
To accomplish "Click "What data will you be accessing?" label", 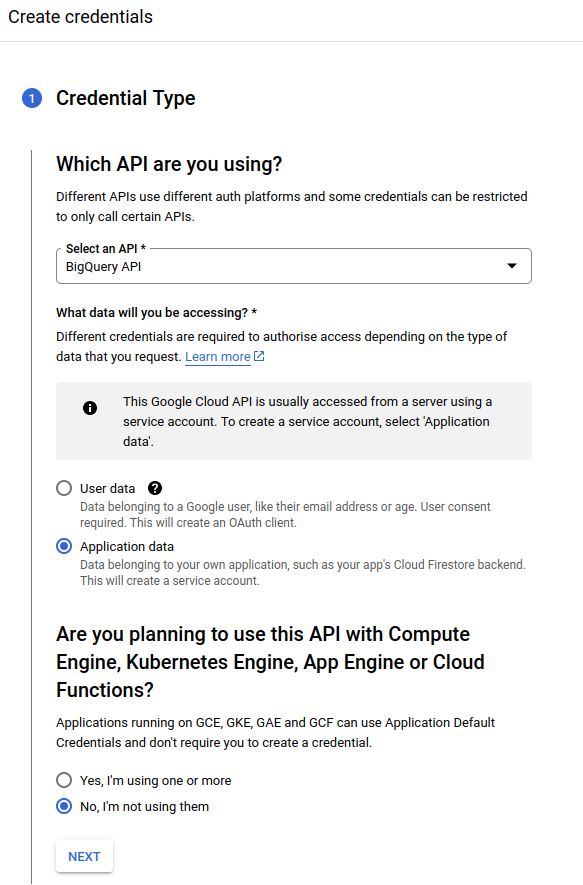I will click(156, 313).
